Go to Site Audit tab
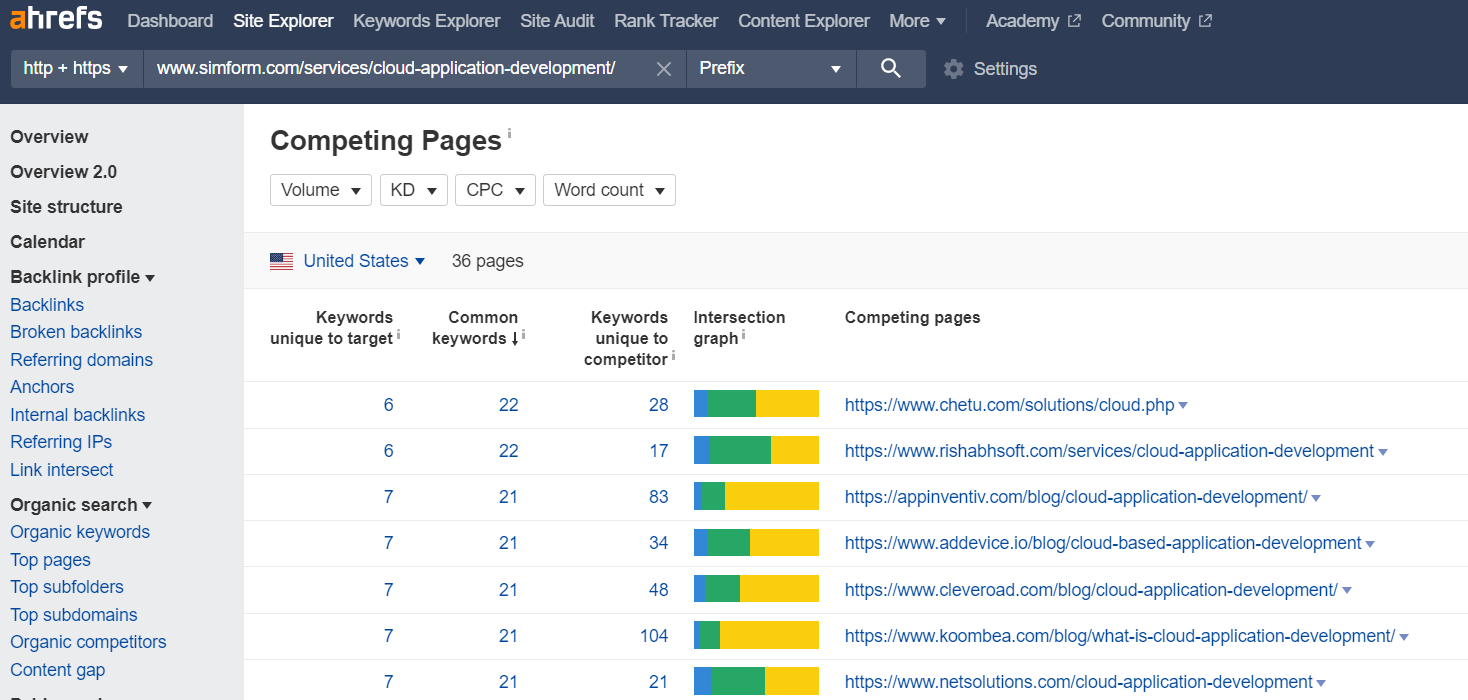 pos(557,21)
